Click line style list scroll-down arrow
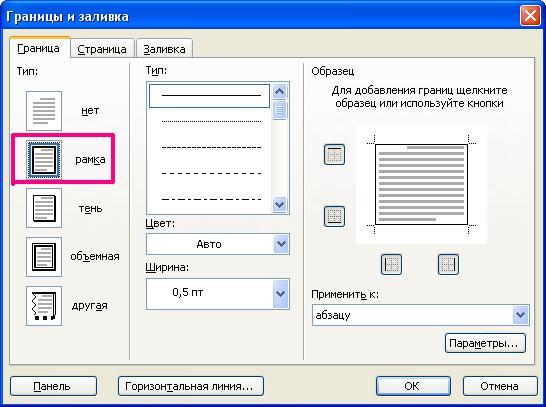This screenshot has height=407, width=546. click(x=280, y=204)
